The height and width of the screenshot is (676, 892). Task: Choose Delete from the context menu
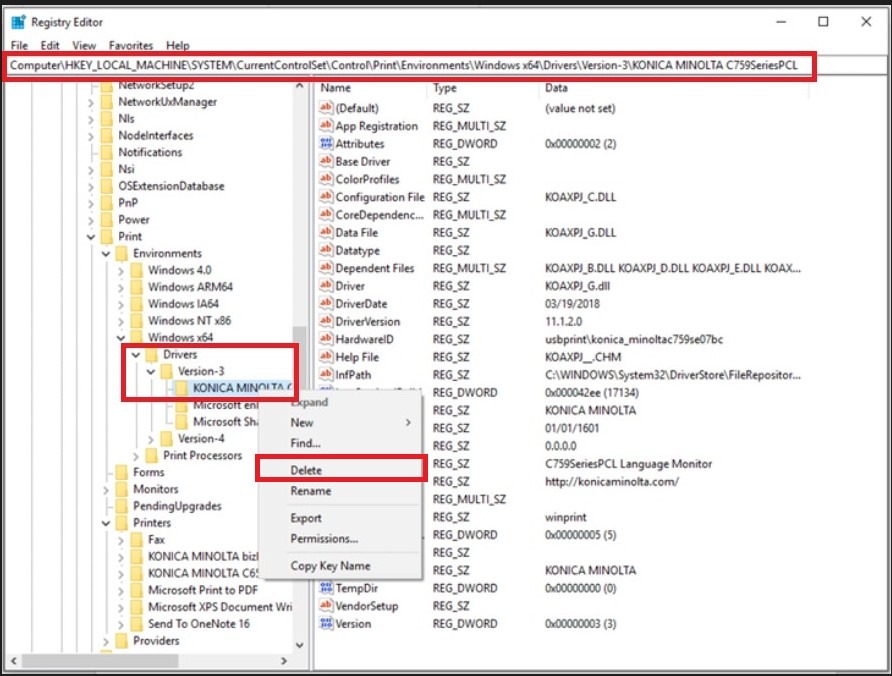306,470
